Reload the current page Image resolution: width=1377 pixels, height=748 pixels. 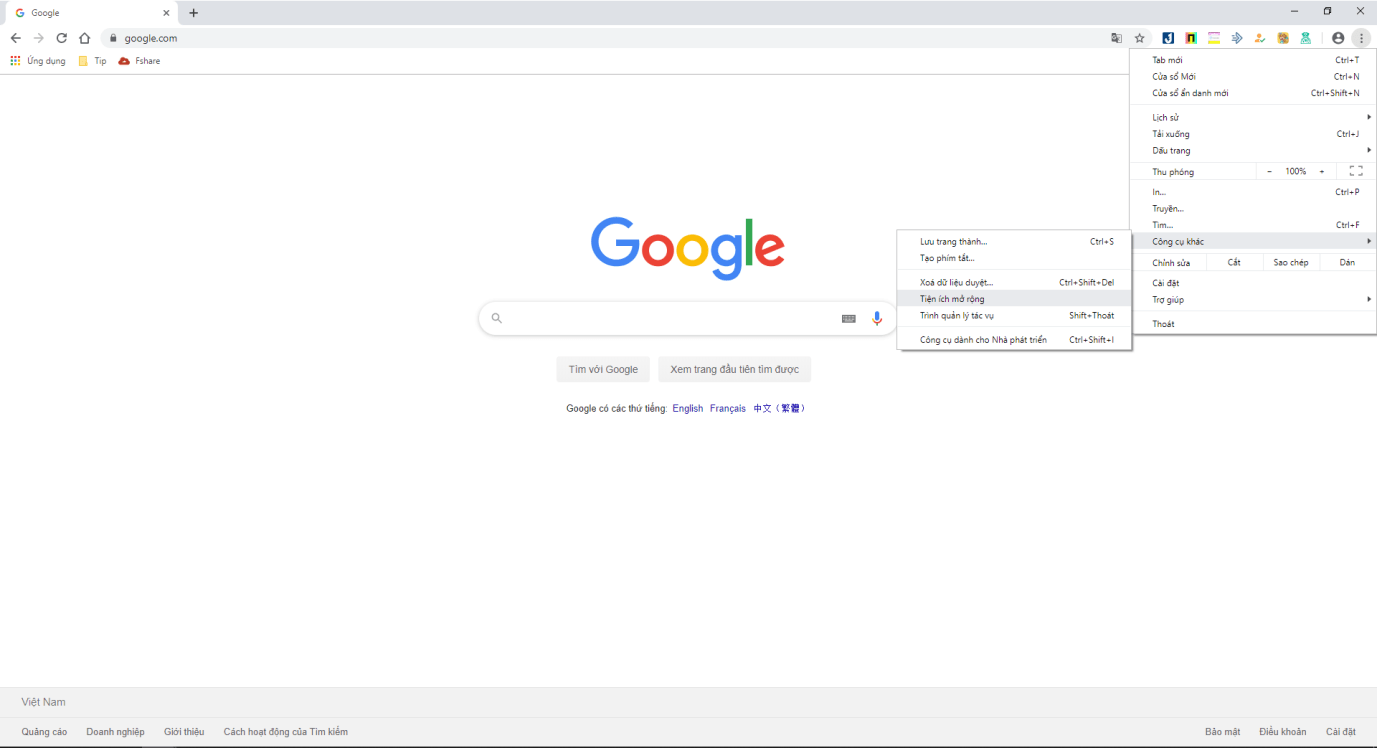pos(61,38)
